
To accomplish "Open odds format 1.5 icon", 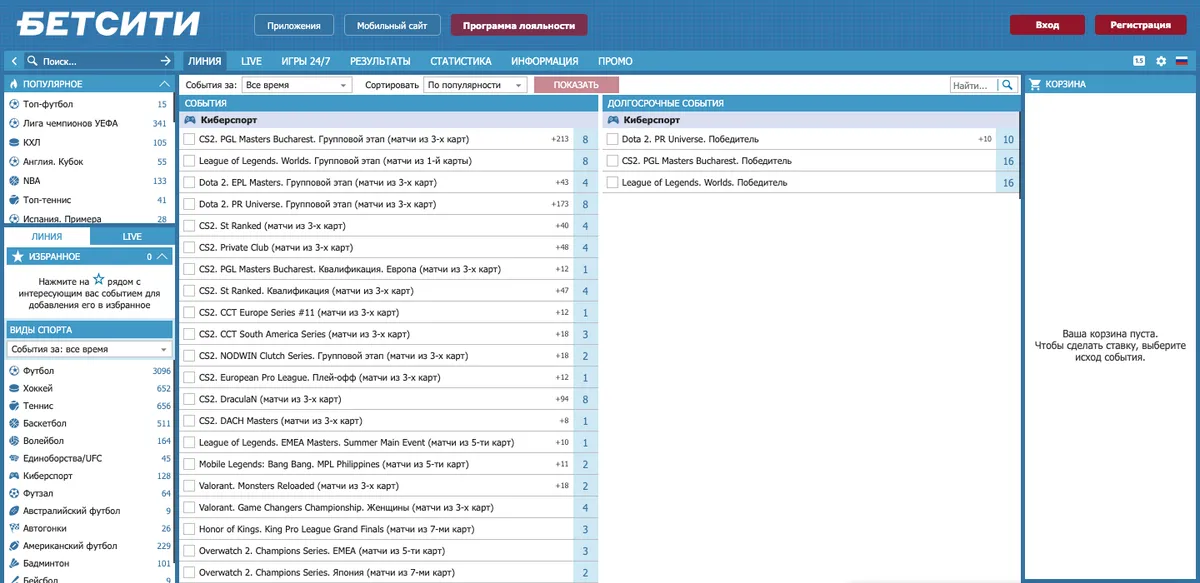I will 1139,61.
